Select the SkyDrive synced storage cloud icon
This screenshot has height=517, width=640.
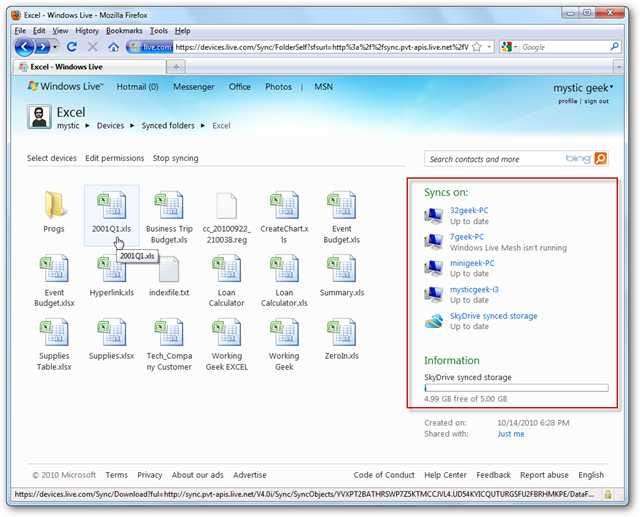coord(434,320)
